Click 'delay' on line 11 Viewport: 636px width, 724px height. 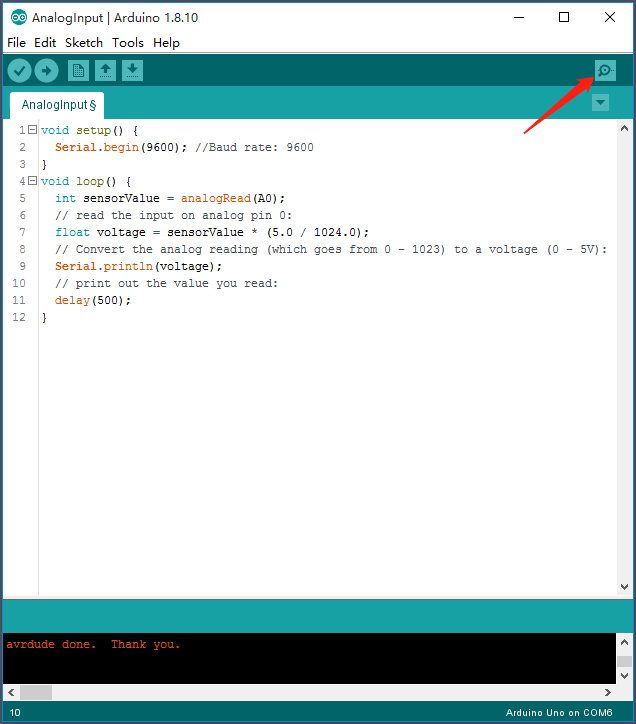tap(72, 301)
